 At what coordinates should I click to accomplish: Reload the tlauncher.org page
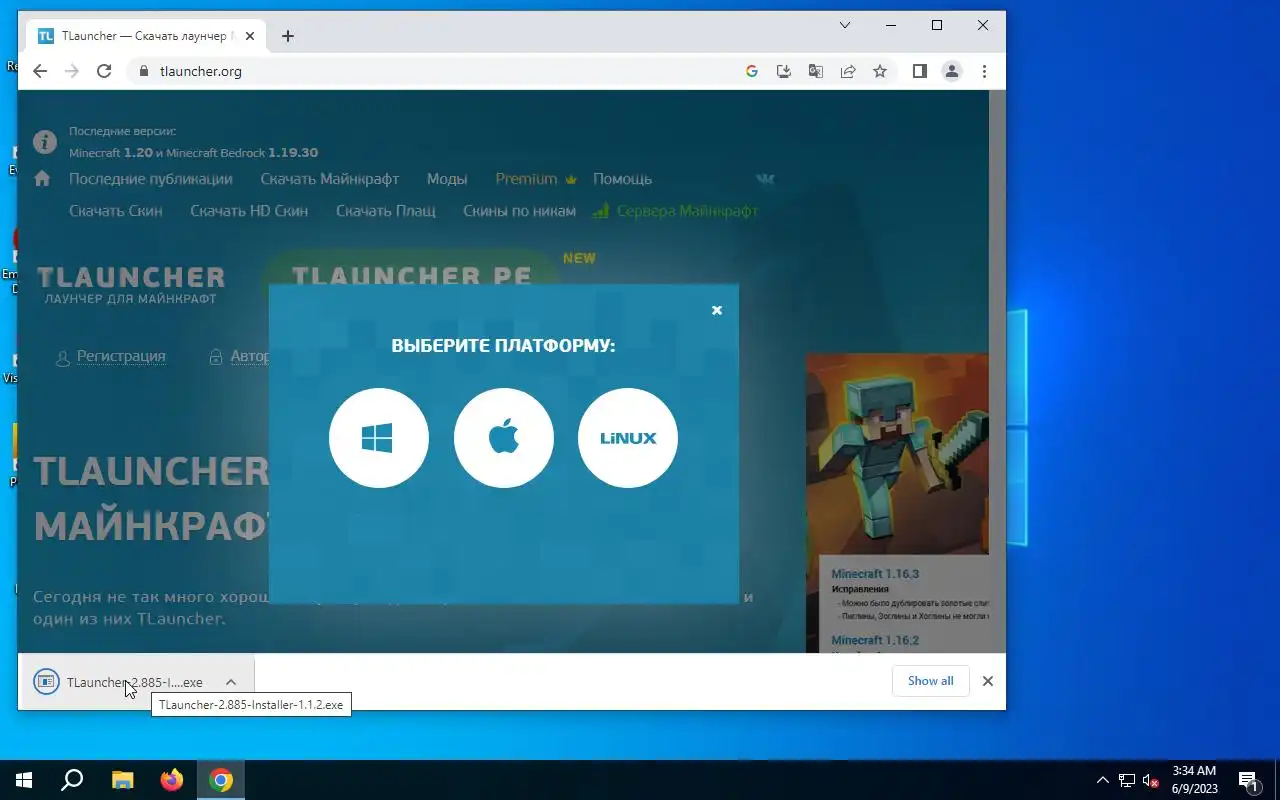[x=104, y=71]
